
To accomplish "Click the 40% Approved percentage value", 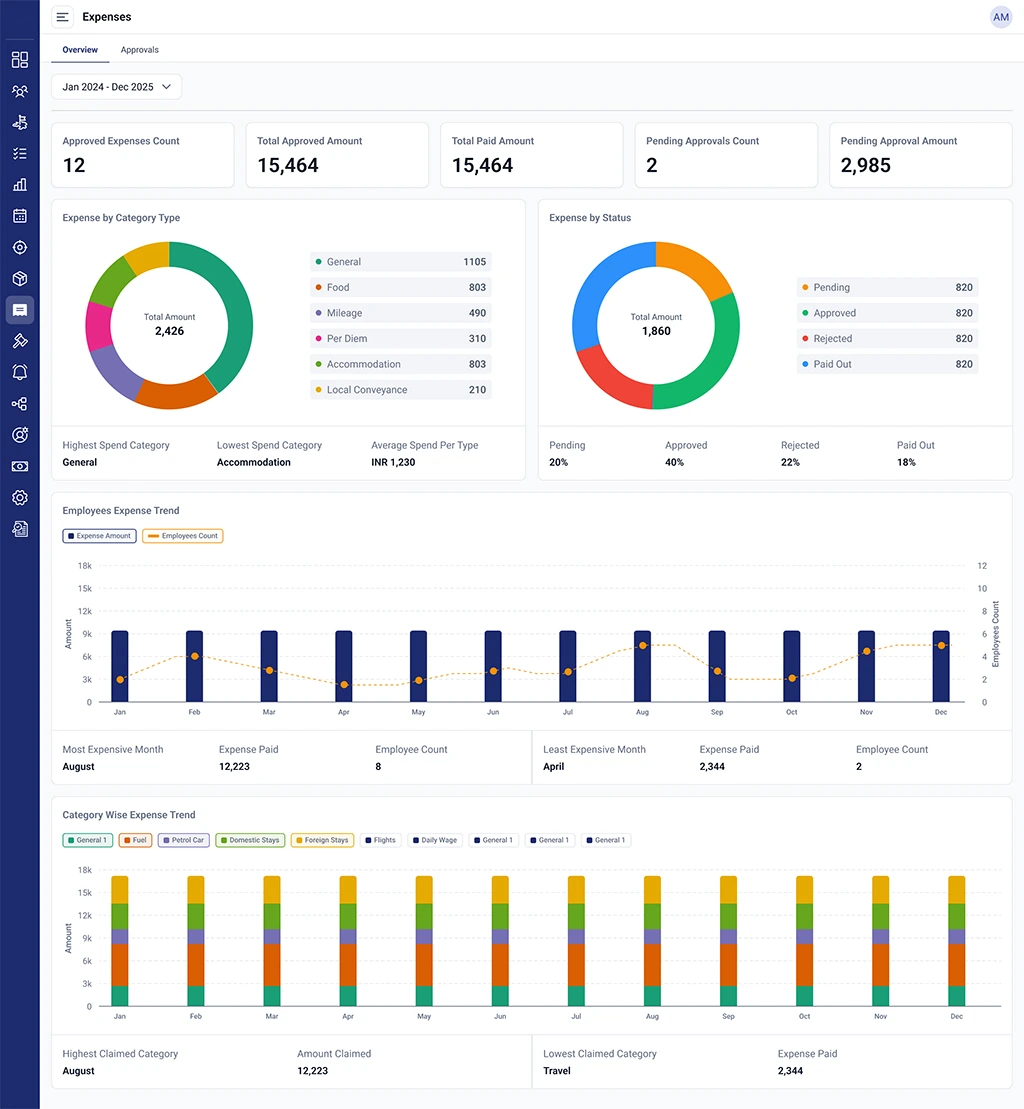I will tap(674, 463).
